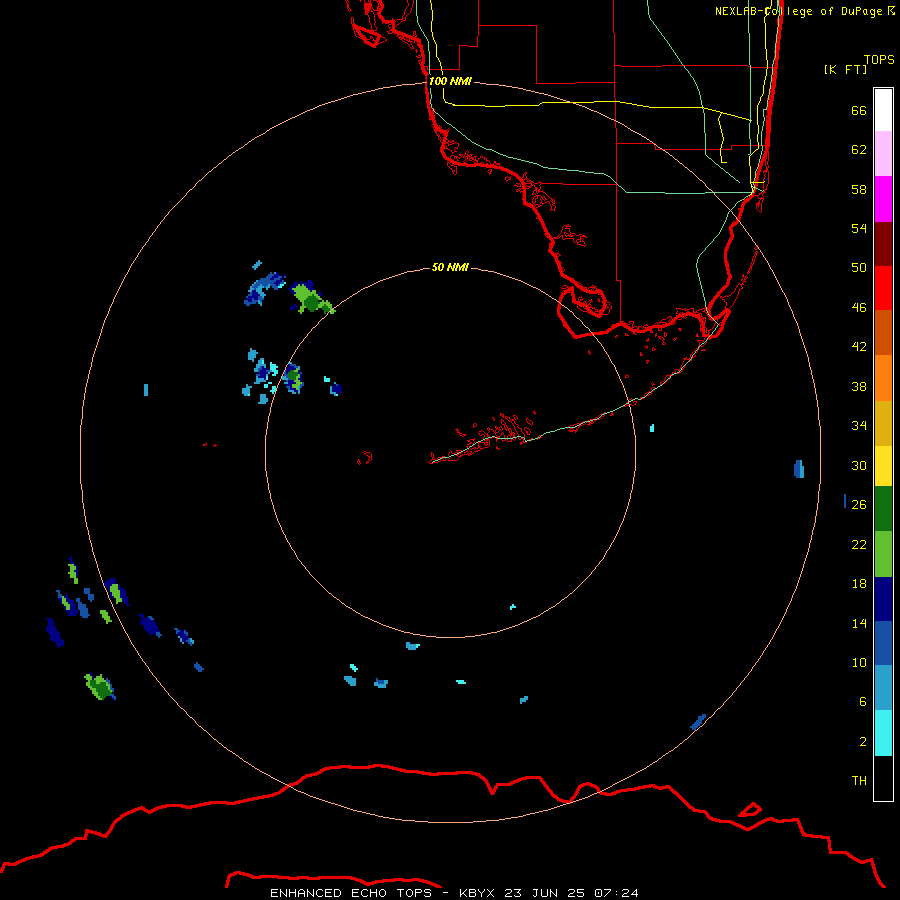This screenshot has width=900, height=900.
Task: Select the light pink legend swatch
Action: tap(883, 153)
